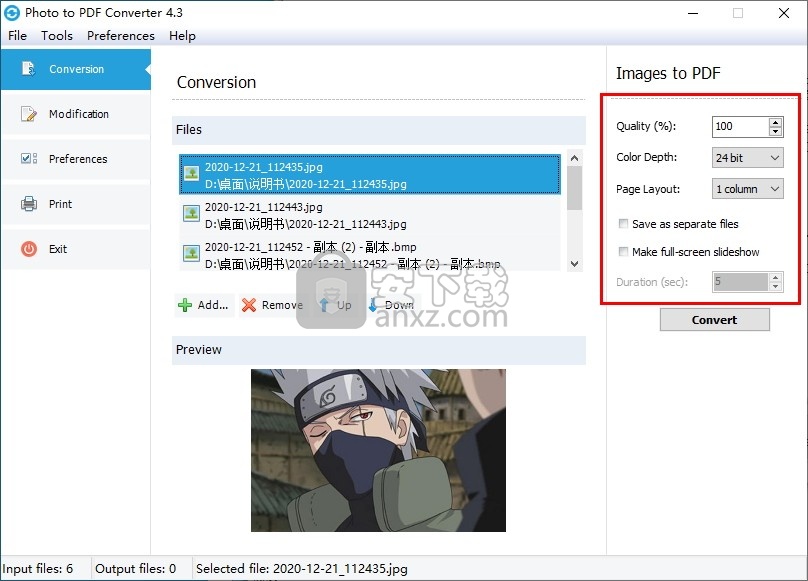Viewport: 808px width, 581px height.
Task: Click the file list scrollbar thumb
Action: (575, 188)
